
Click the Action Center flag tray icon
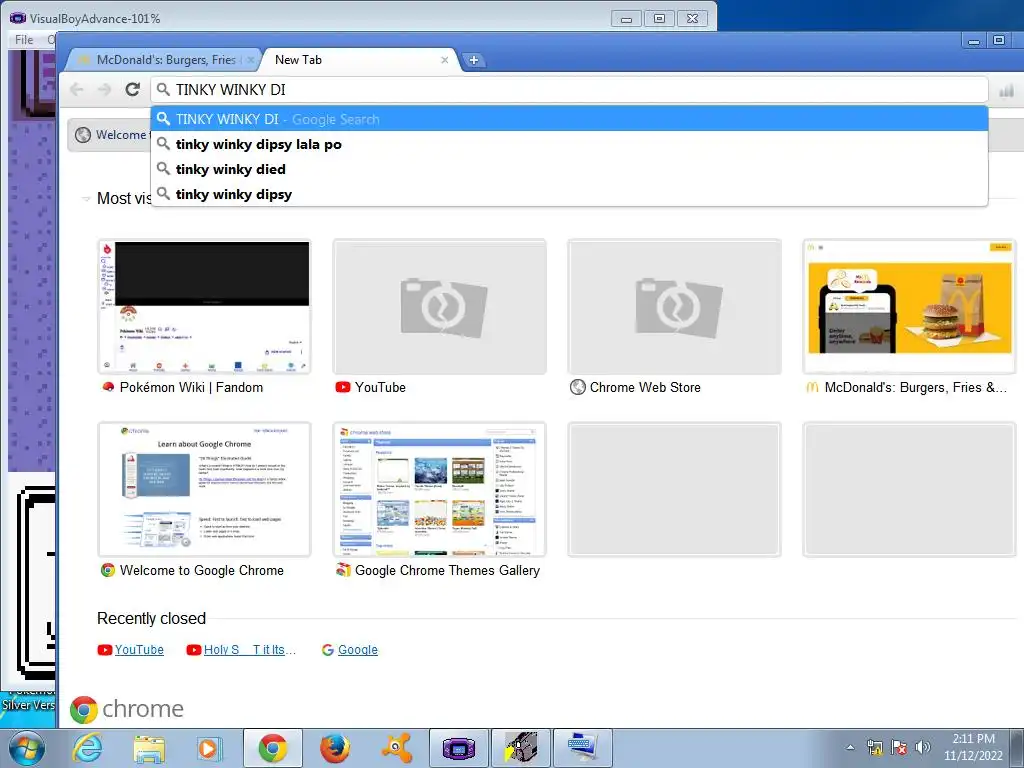[x=899, y=747]
